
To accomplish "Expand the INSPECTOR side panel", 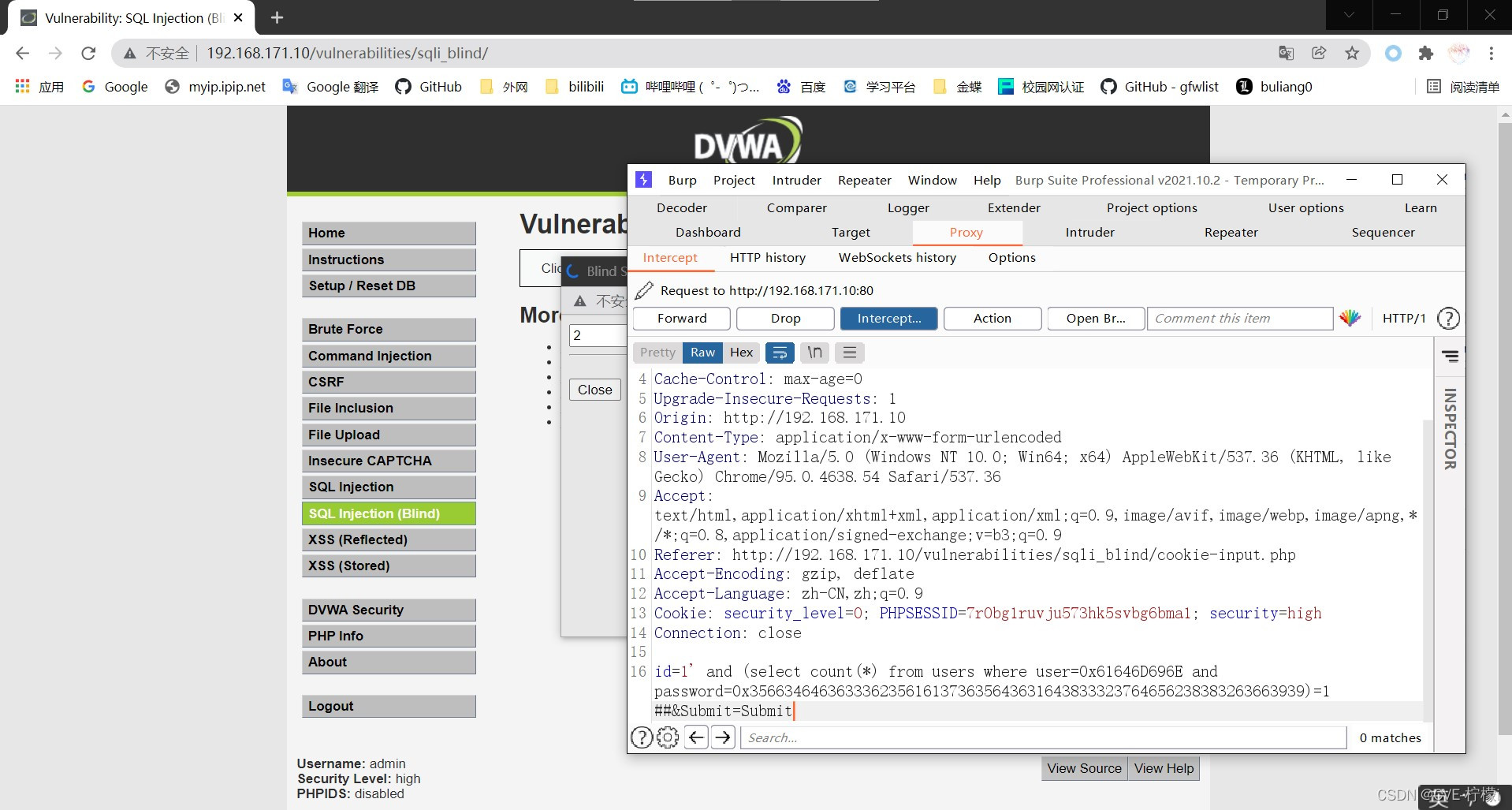I will tap(1450, 429).
